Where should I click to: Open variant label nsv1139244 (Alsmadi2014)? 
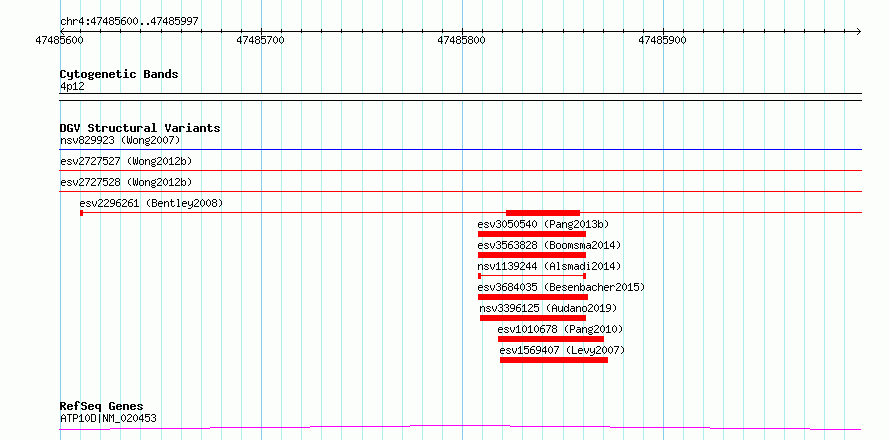[x=549, y=266]
